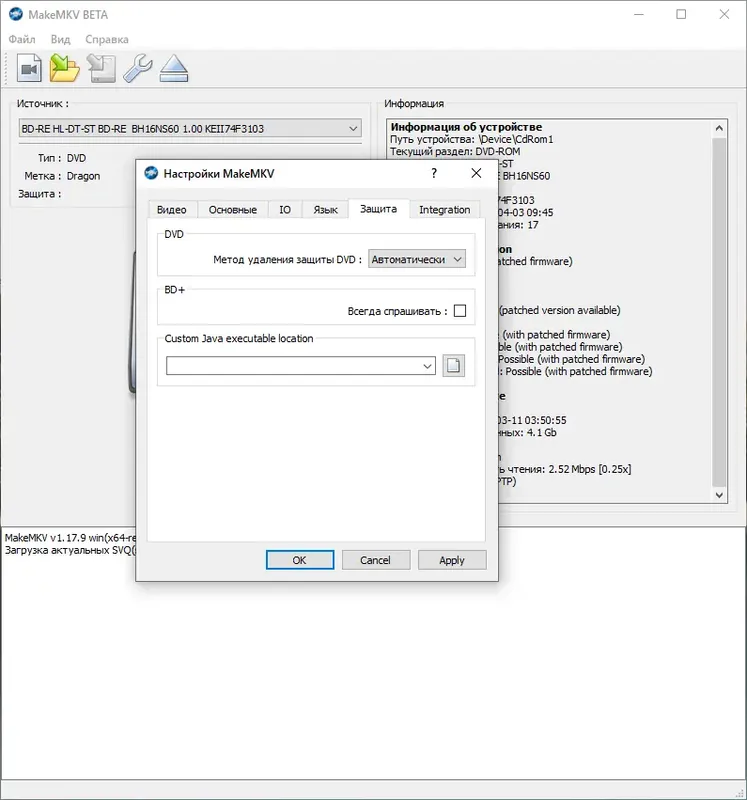This screenshot has height=800, width=747.
Task: Switch to the Integration tab
Action: coord(444,210)
